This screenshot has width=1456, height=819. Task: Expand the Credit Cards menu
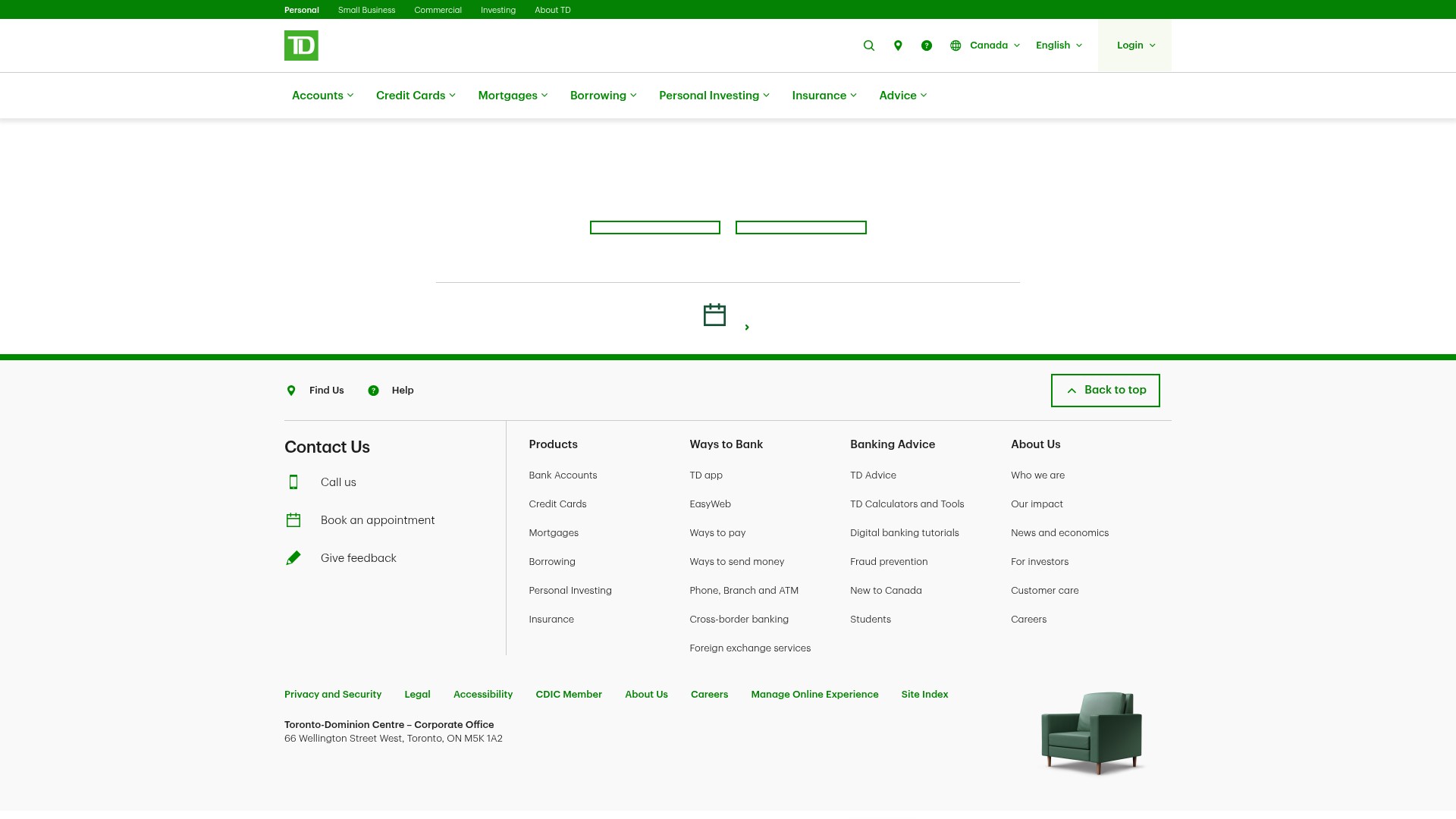[x=416, y=96]
